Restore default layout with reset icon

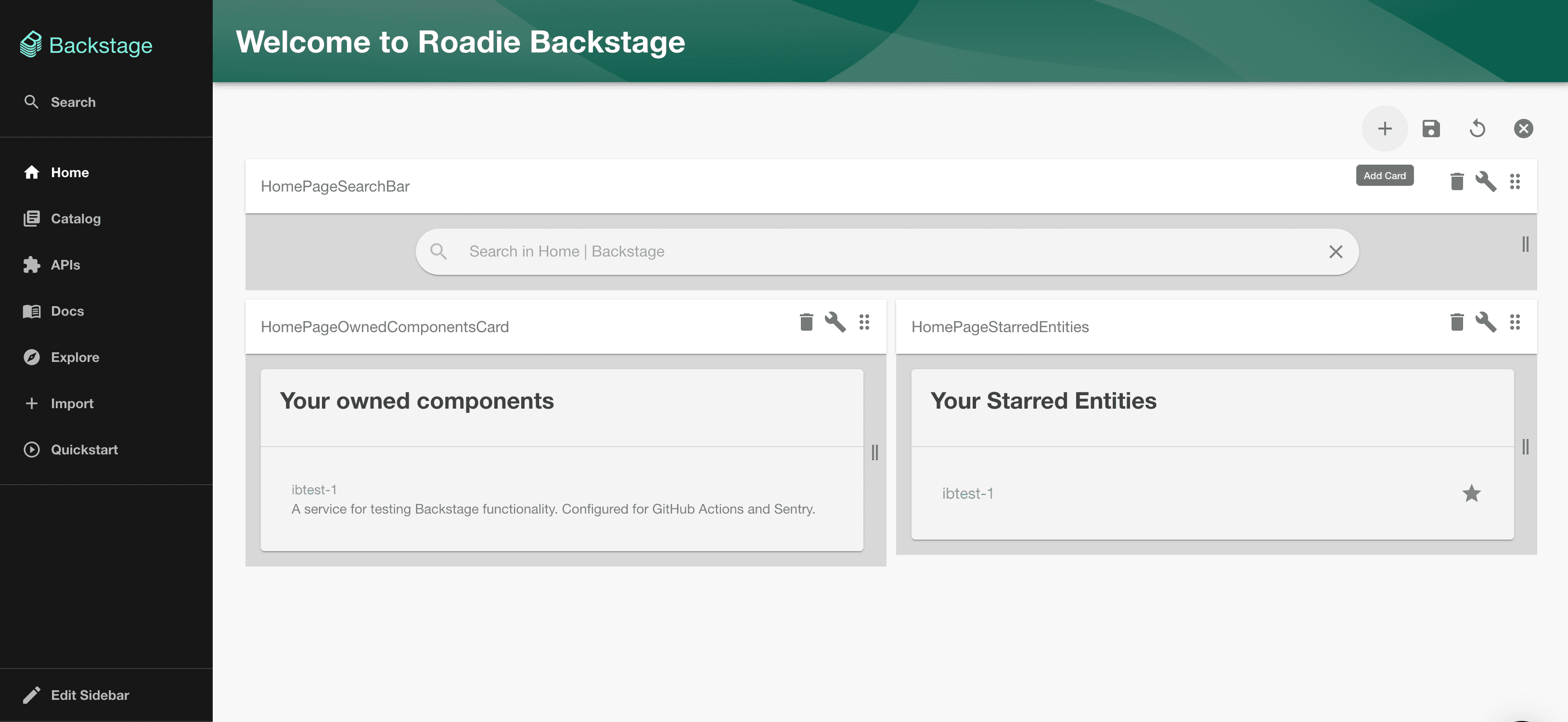(x=1478, y=129)
